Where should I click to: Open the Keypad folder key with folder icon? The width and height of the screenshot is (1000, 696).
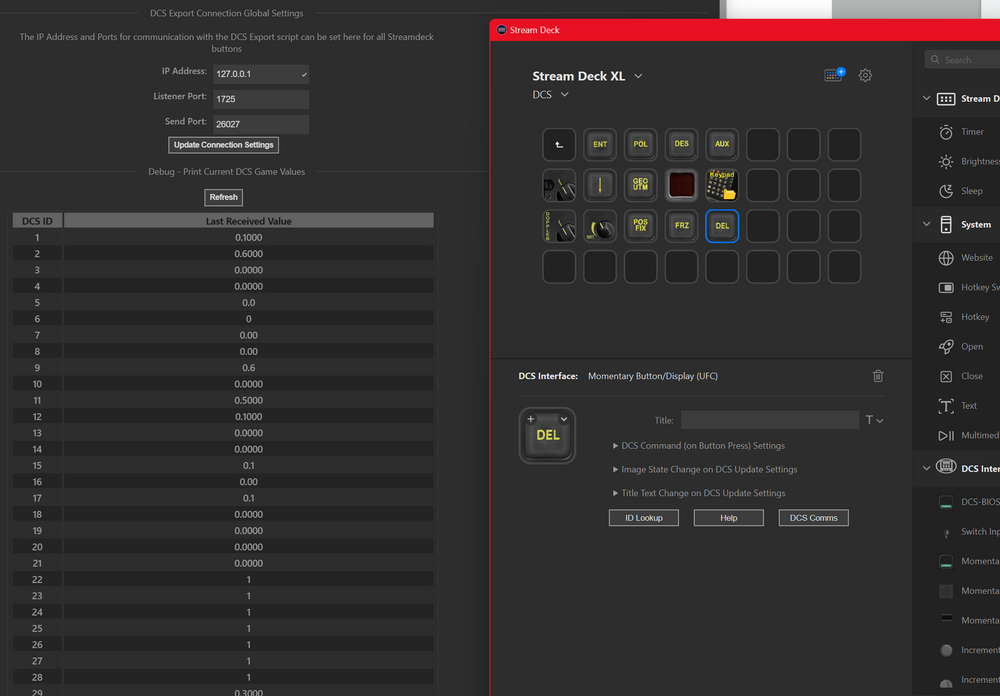[722, 185]
